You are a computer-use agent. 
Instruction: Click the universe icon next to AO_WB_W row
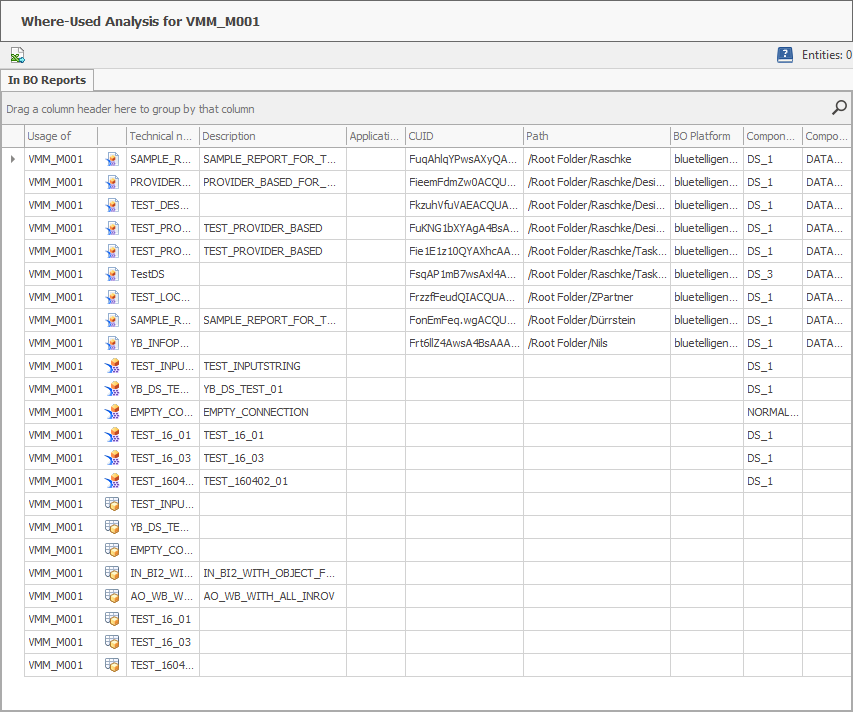(112, 595)
